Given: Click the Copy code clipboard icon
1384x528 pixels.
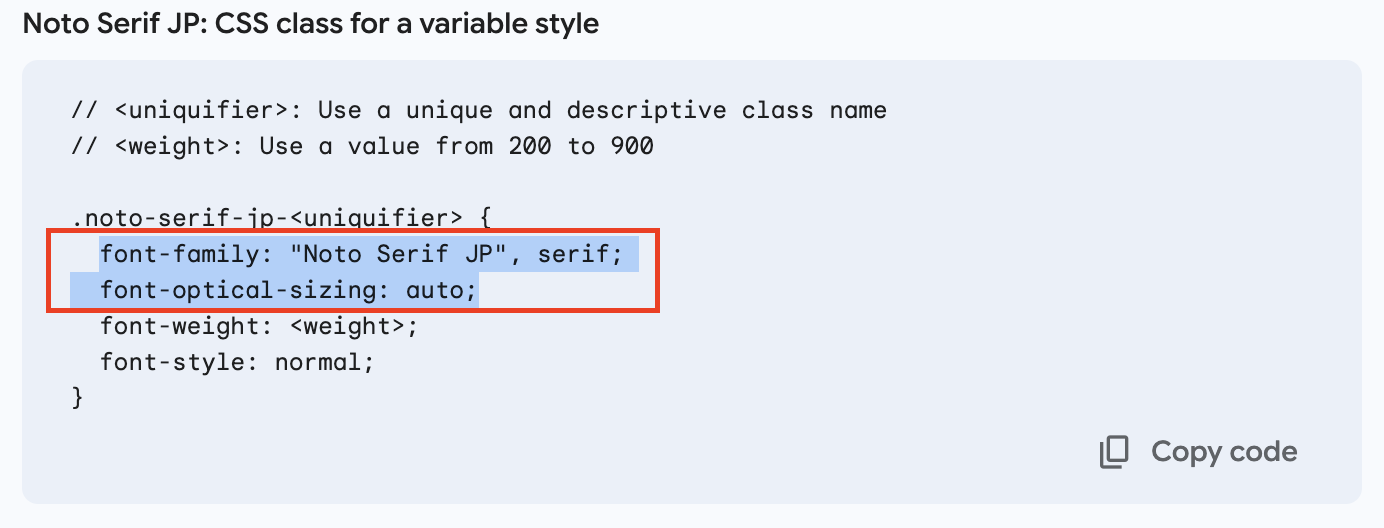Looking at the screenshot, I should coord(1114,452).
